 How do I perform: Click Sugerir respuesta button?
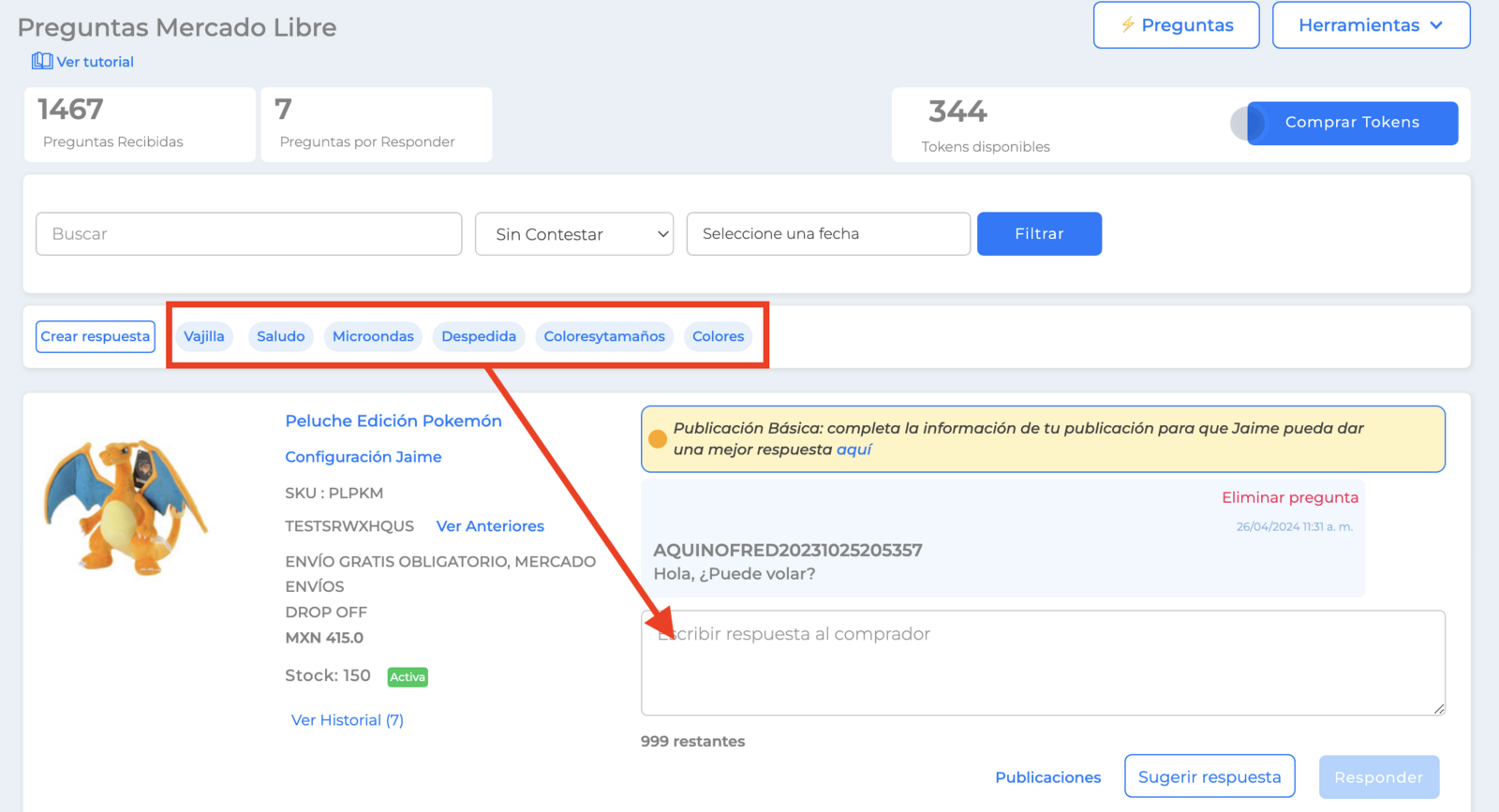[x=1210, y=776]
